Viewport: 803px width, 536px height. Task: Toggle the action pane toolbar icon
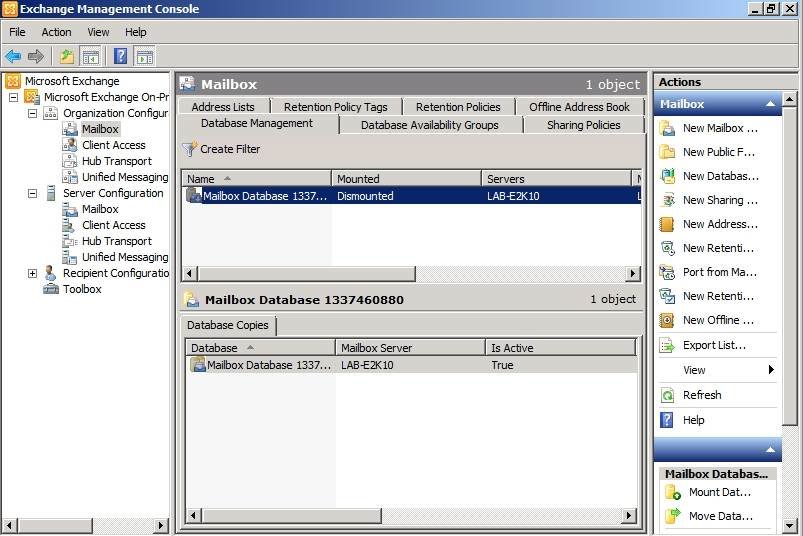(144, 56)
